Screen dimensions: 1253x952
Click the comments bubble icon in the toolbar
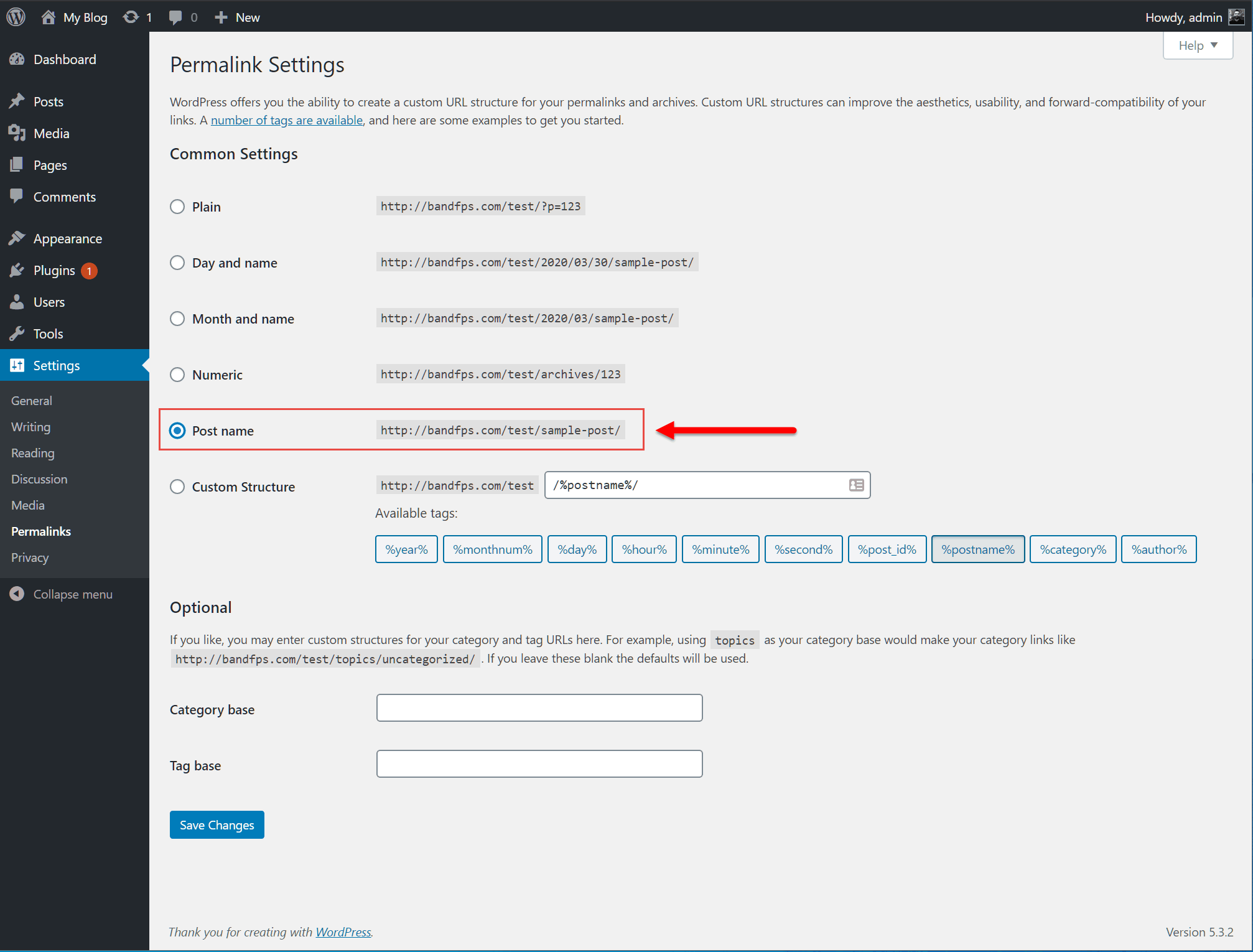point(176,16)
